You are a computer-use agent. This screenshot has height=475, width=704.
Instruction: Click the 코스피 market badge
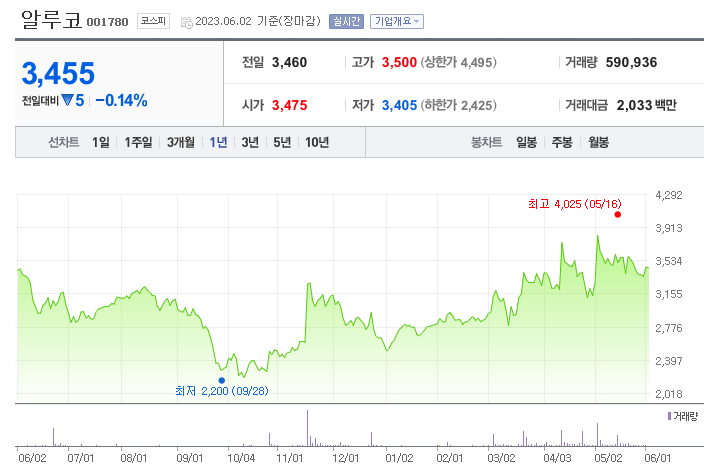point(153,21)
